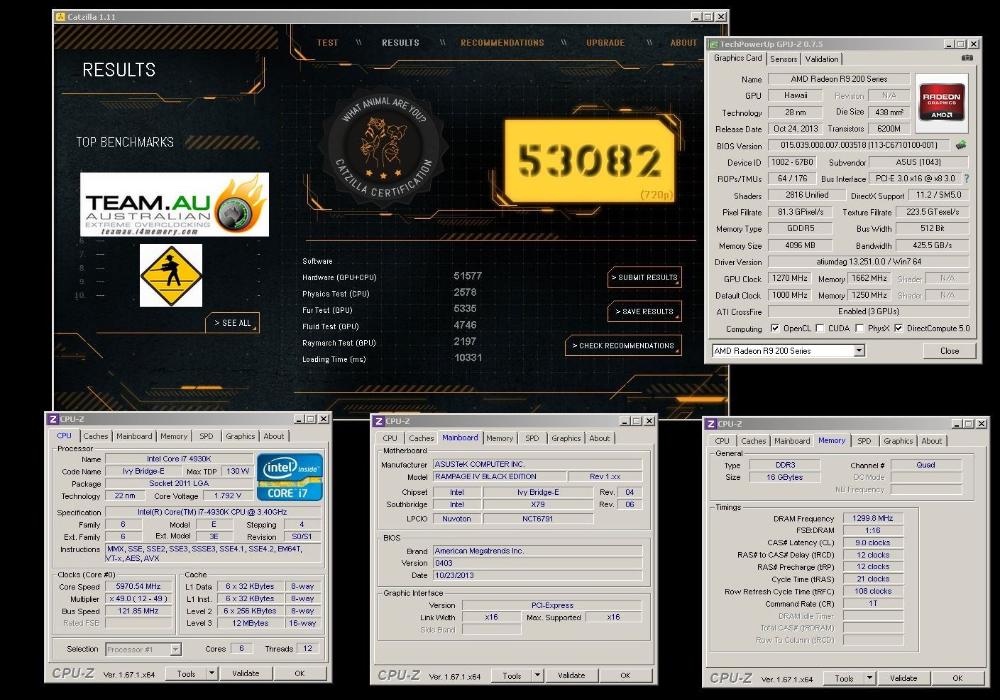1000x700 pixels.
Task: Switch to the Sensors tab in GPU-Z
Action: tap(783, 59)
